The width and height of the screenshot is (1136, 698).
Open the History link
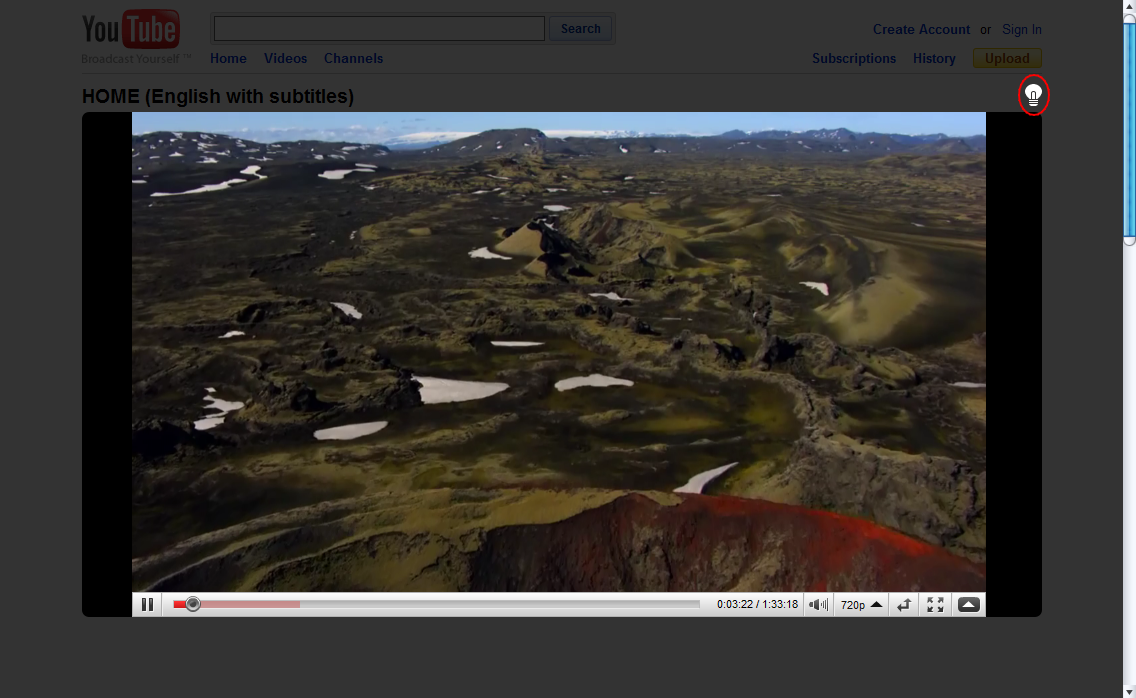coord(934,59)
